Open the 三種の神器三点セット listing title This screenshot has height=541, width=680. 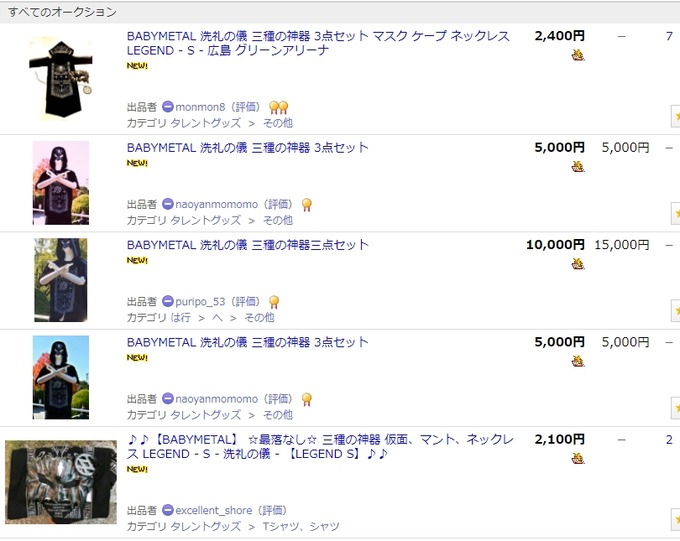[248, 245]
